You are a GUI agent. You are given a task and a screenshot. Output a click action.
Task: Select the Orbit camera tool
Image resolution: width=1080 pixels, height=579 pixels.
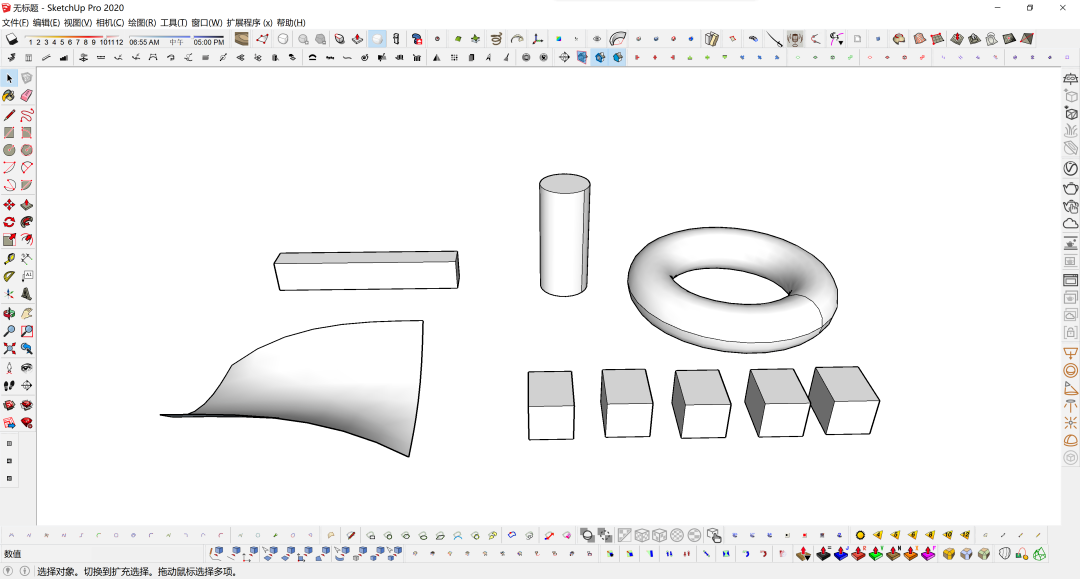[9, 312]
